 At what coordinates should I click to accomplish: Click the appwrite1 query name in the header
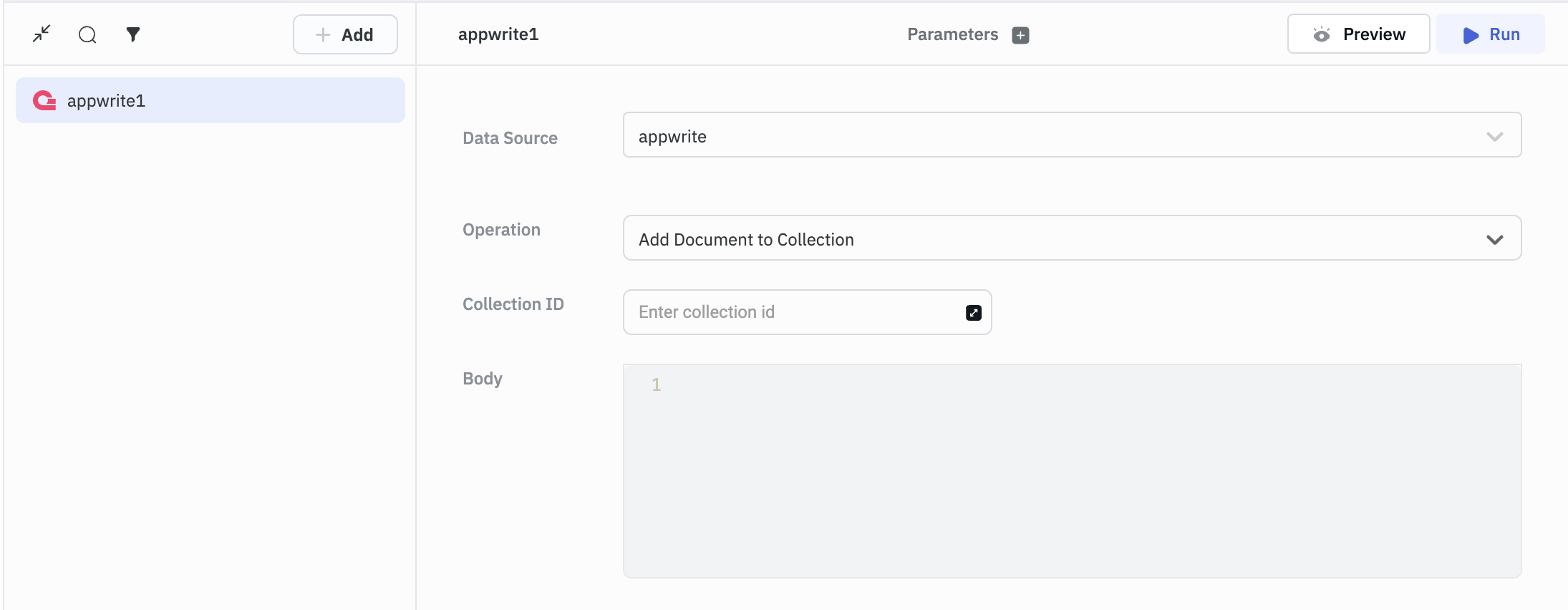498,34
